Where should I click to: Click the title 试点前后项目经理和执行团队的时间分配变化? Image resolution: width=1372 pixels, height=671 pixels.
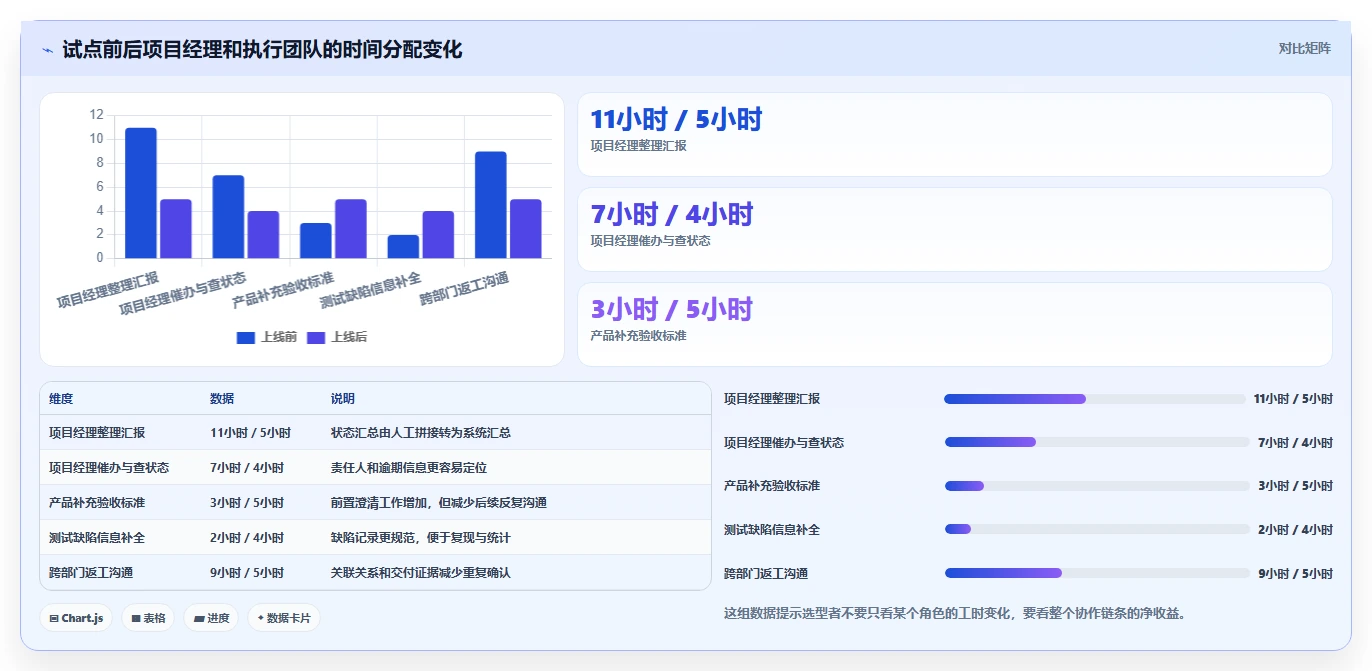(262, 49)
